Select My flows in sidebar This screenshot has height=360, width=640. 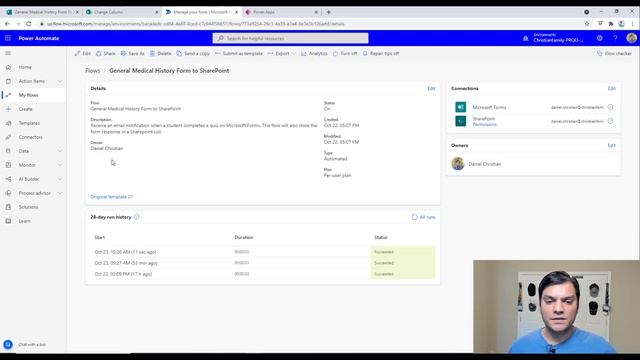coord(28,95)
